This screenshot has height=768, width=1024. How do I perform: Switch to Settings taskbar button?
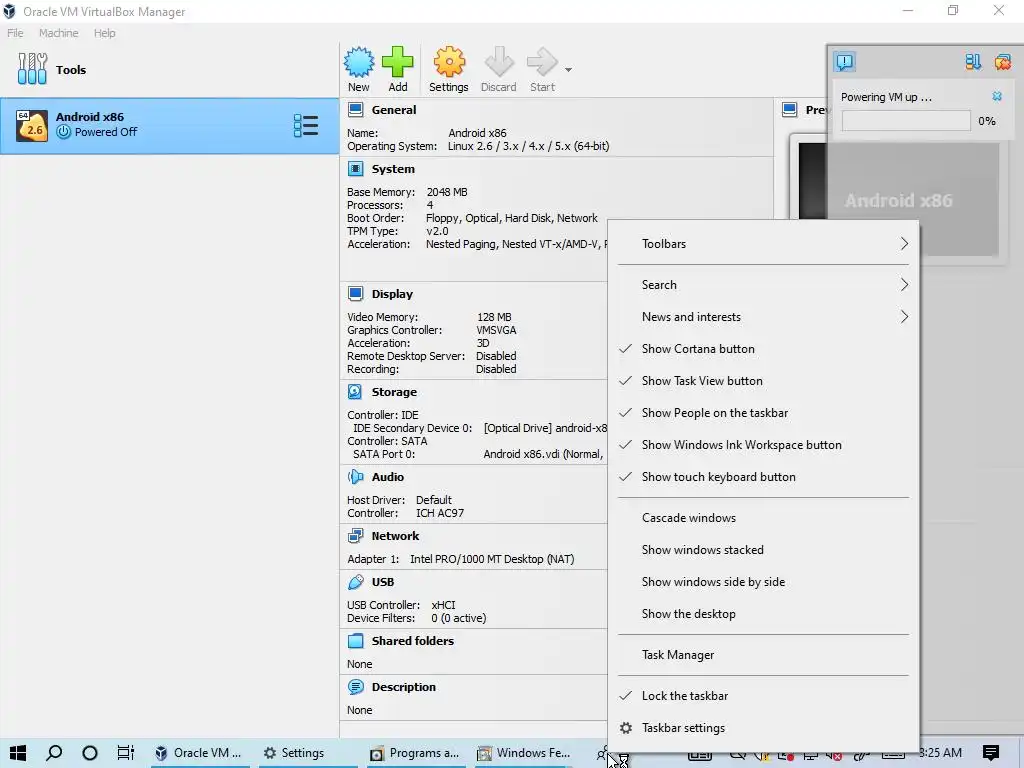(306, 753)
